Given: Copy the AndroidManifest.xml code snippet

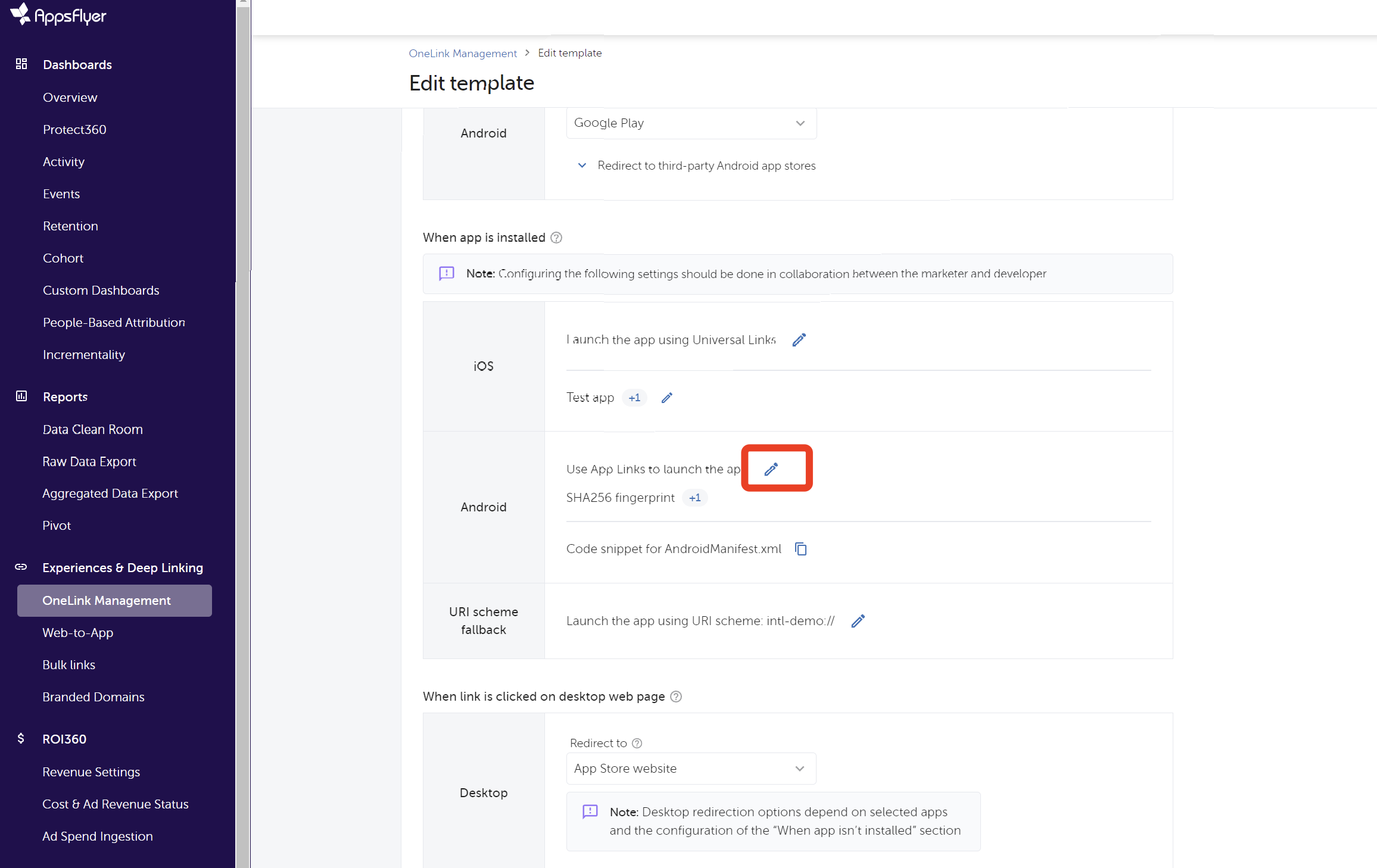Looking at the screenshot, I should (x=801, y=548).
